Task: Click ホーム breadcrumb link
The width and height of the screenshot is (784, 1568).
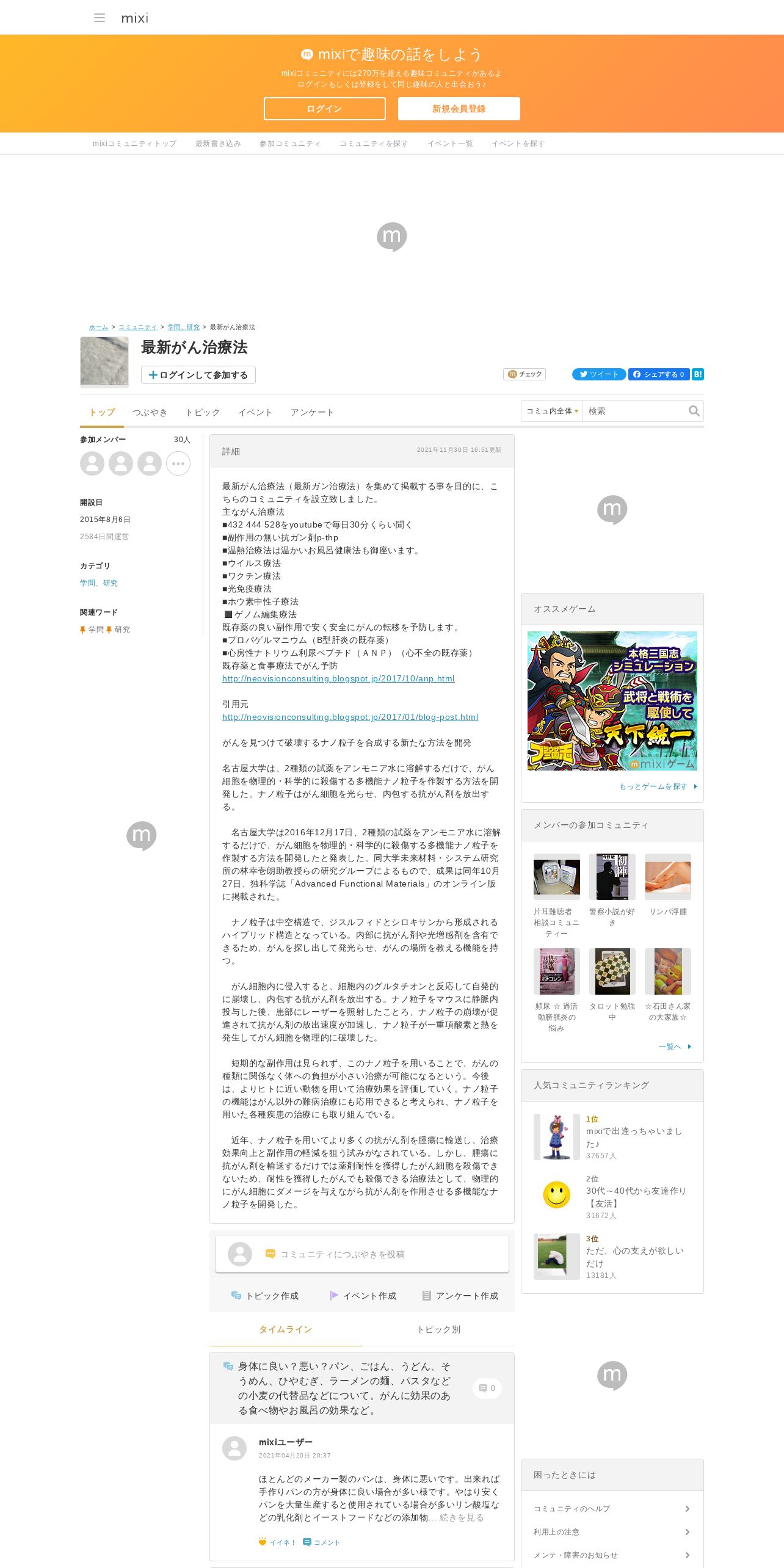Action: 98,327
